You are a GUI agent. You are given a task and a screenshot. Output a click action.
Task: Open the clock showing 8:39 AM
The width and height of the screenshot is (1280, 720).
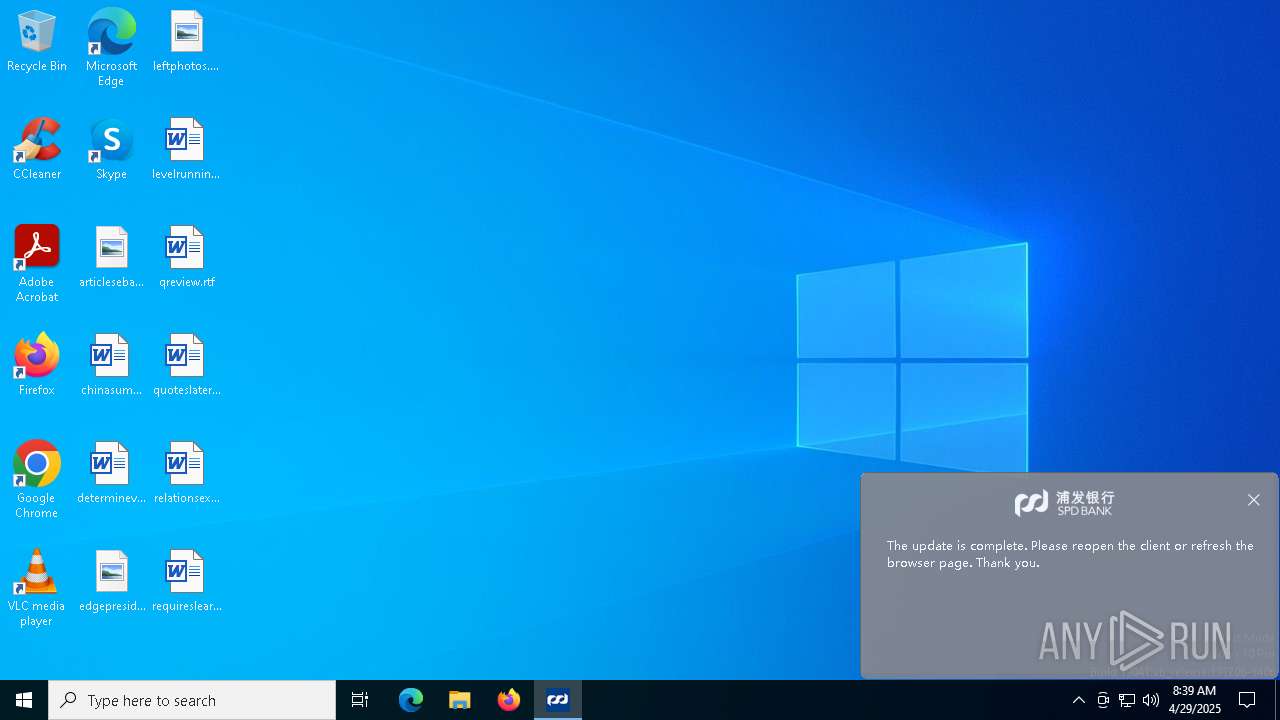pyautogui.click(x=1194, y=700)
